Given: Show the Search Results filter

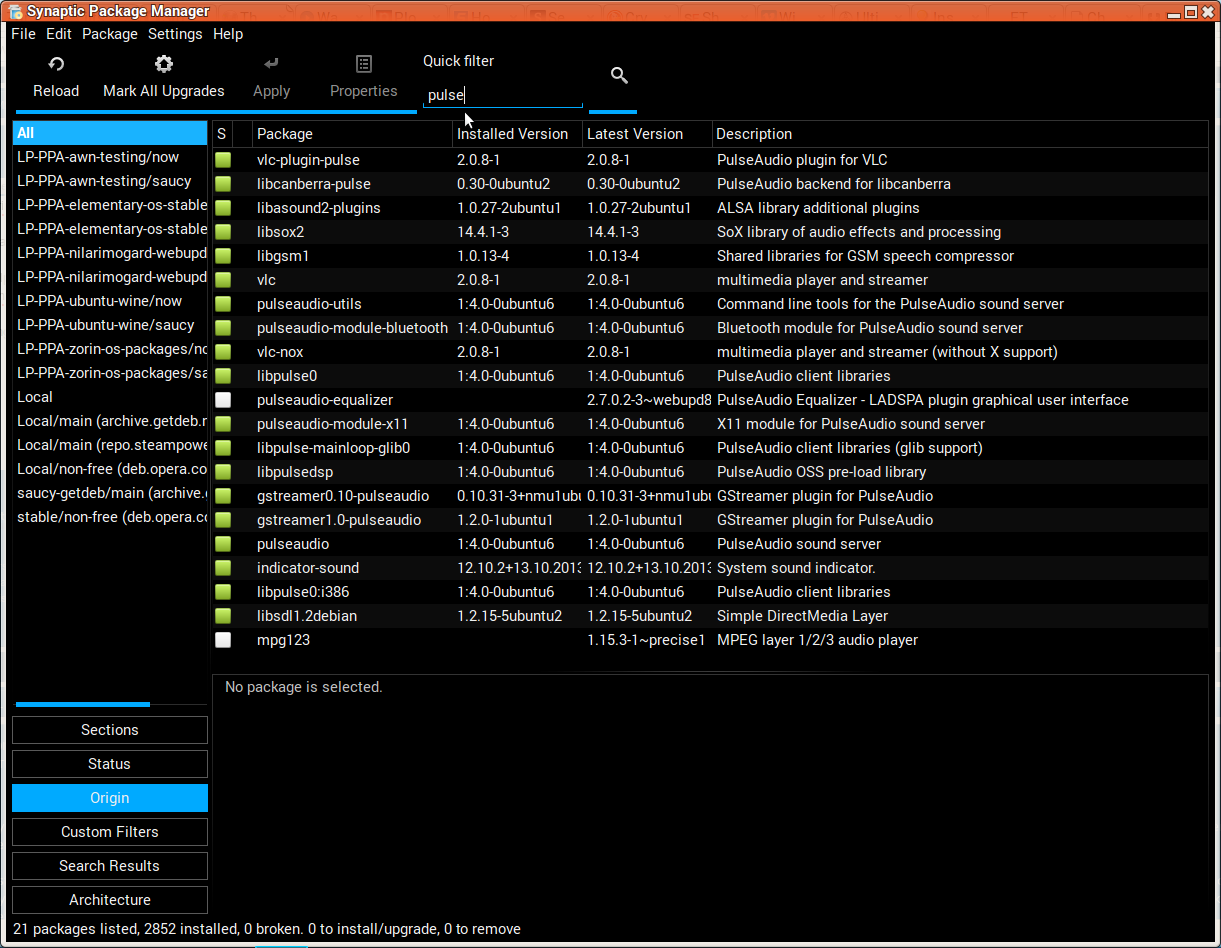Looking at the screenshot, I should click(x=110, y=866).
